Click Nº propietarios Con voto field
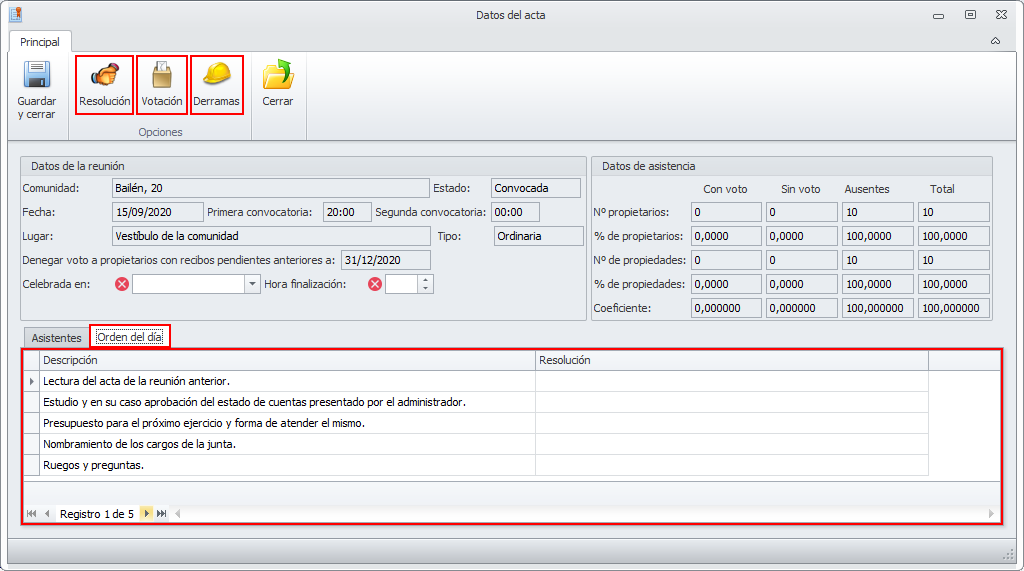Image resolution: width=1024 pixels, height=571 pixels. pos(726,212)
